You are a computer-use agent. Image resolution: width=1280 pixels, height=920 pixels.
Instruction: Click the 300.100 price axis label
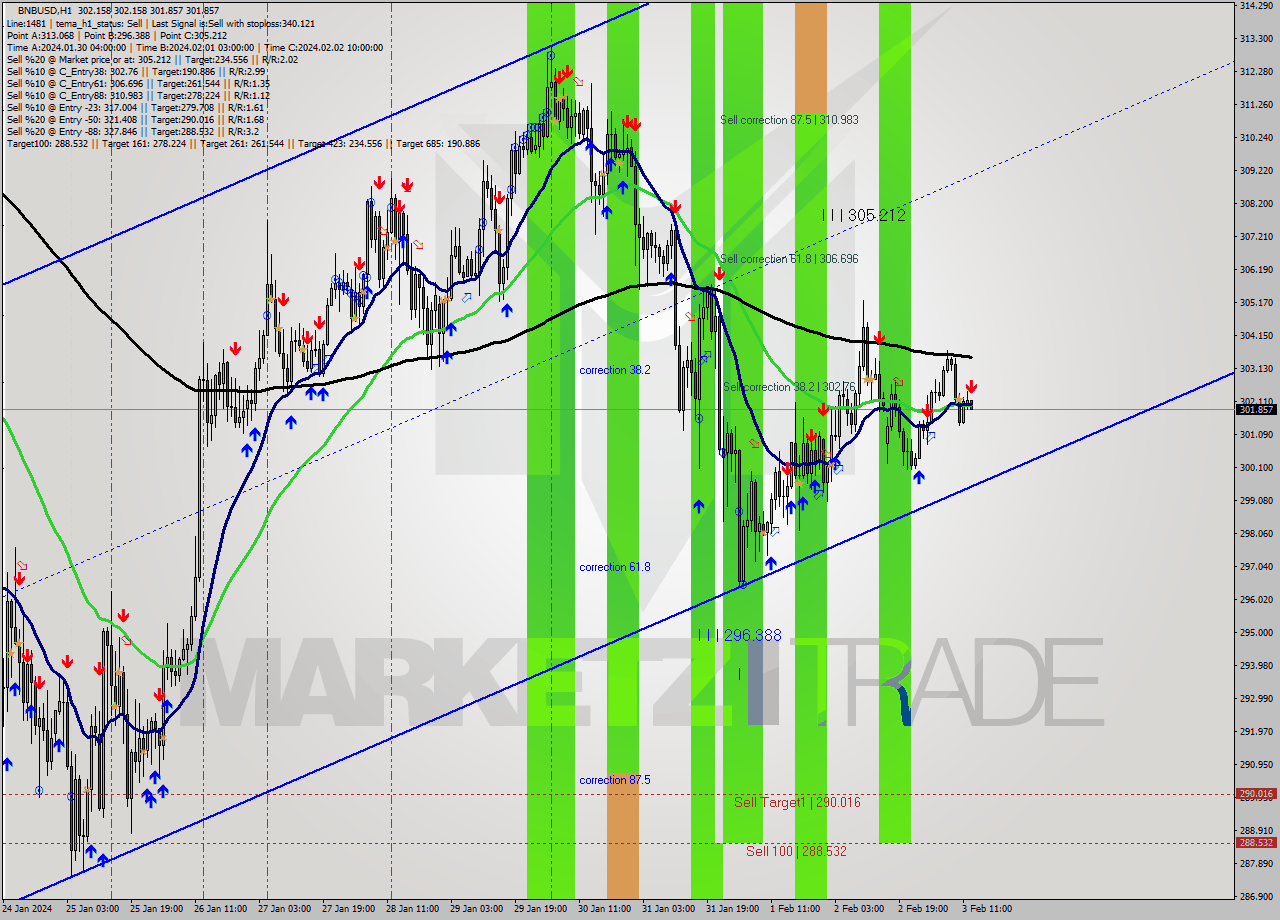click(x=1255, y=468)
